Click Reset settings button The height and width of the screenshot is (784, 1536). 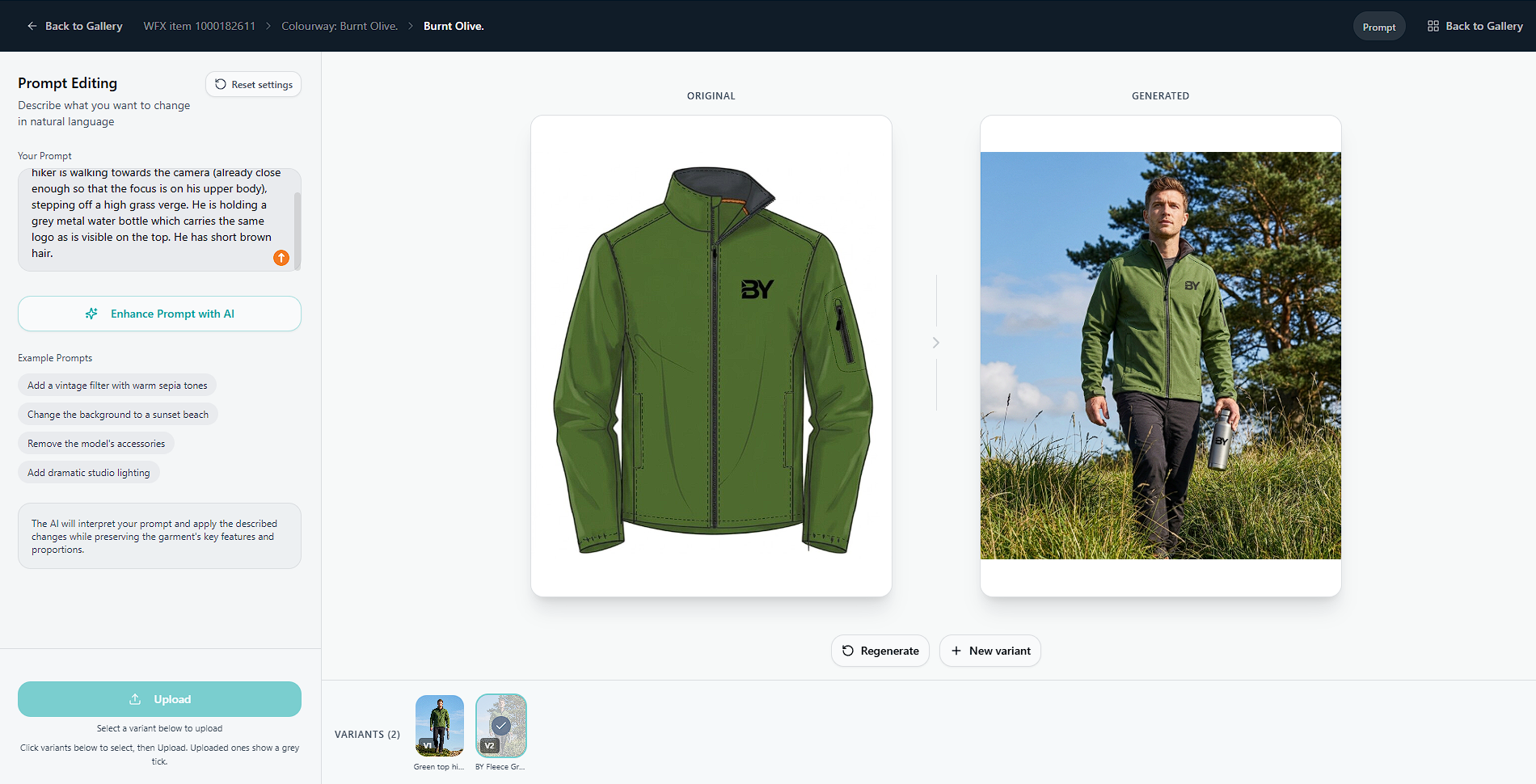253,84
